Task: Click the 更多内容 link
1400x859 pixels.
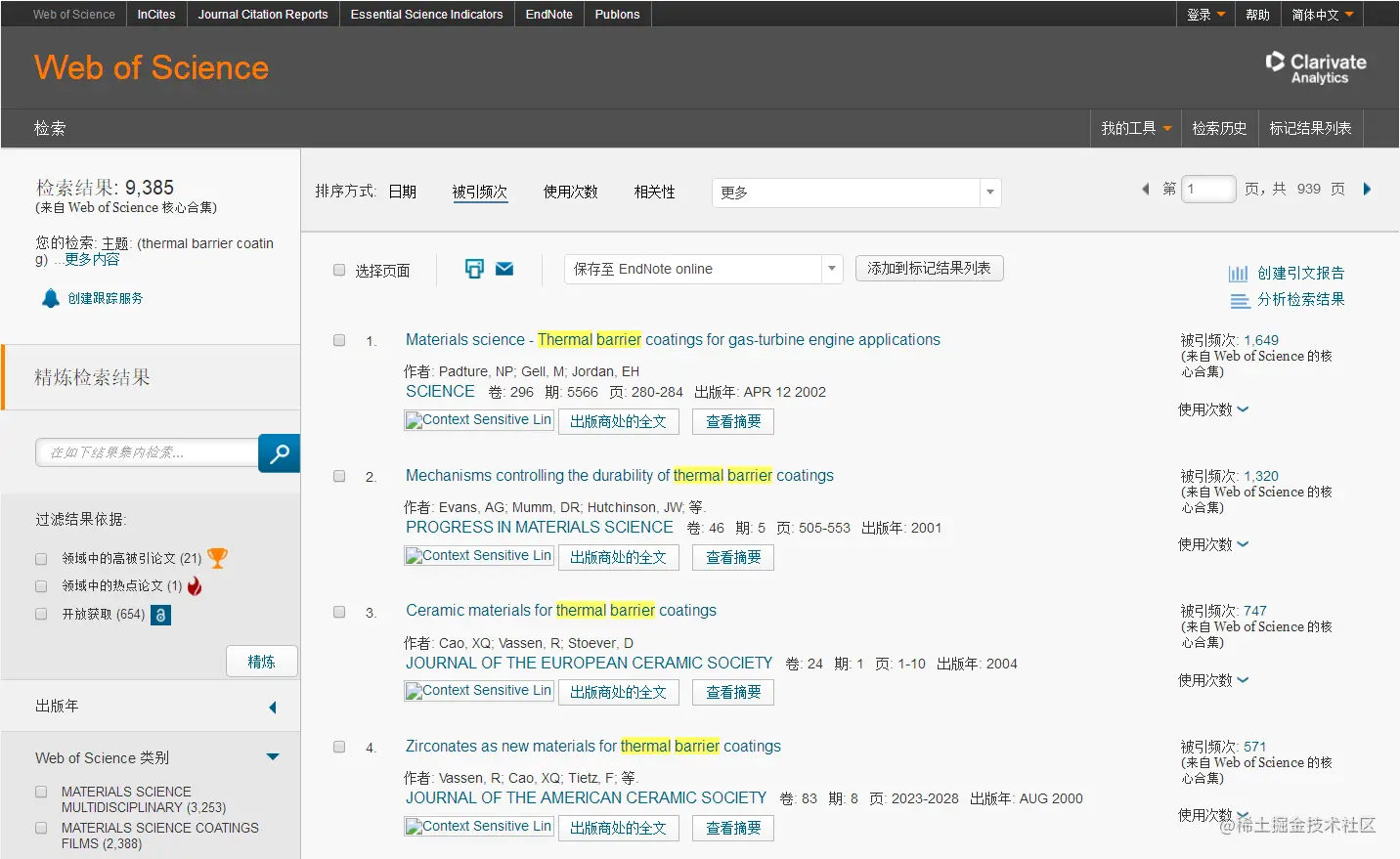Action: 92,260
